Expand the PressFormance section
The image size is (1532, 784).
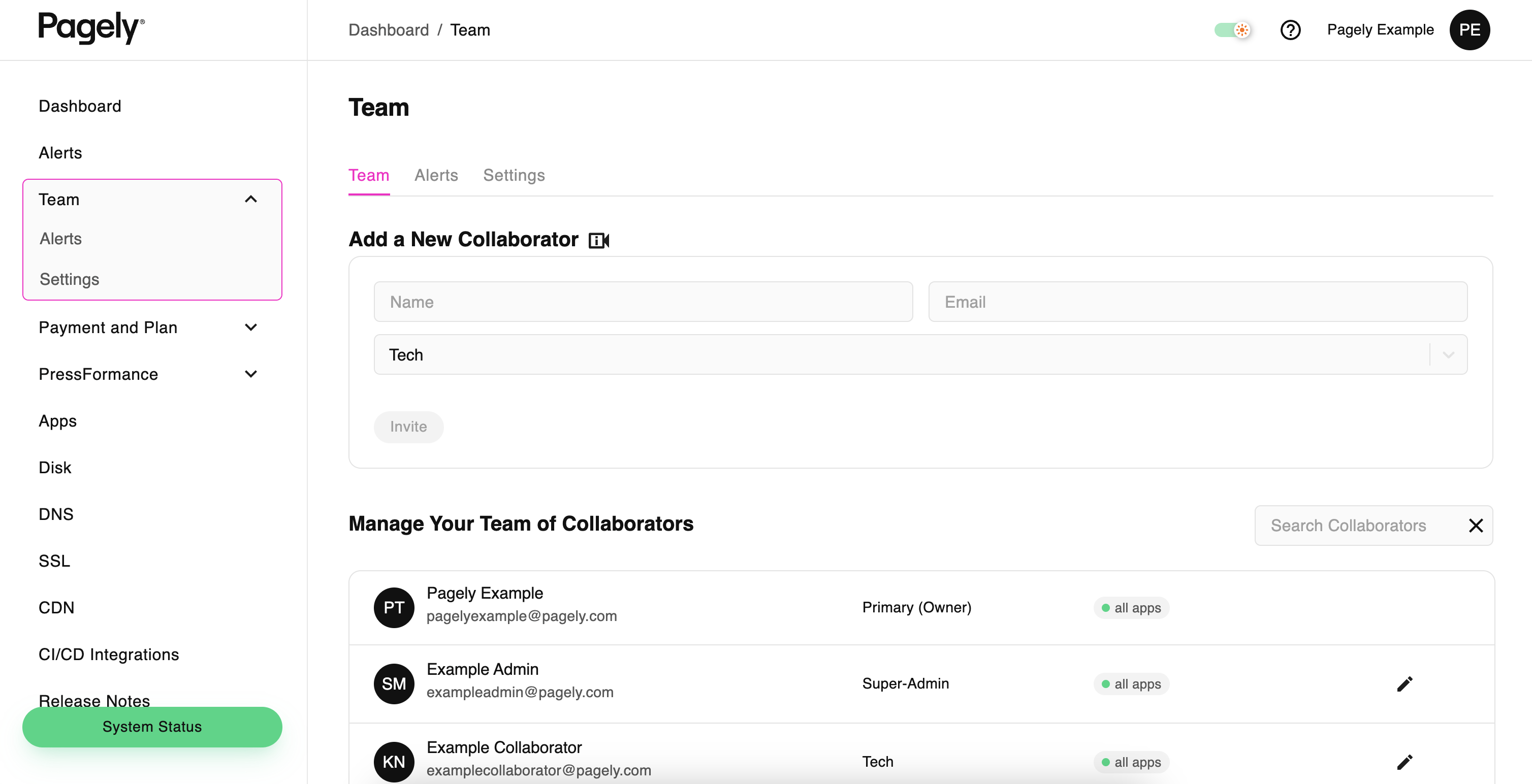pyautogui.click(x=251, y=374)
